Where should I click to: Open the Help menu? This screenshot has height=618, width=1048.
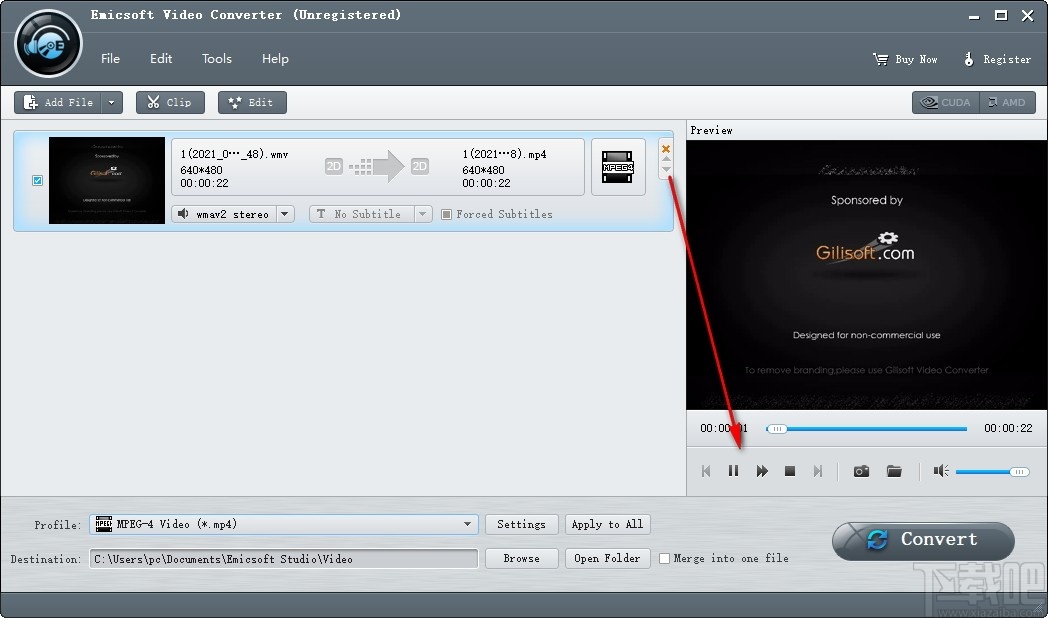pos(275,58)
